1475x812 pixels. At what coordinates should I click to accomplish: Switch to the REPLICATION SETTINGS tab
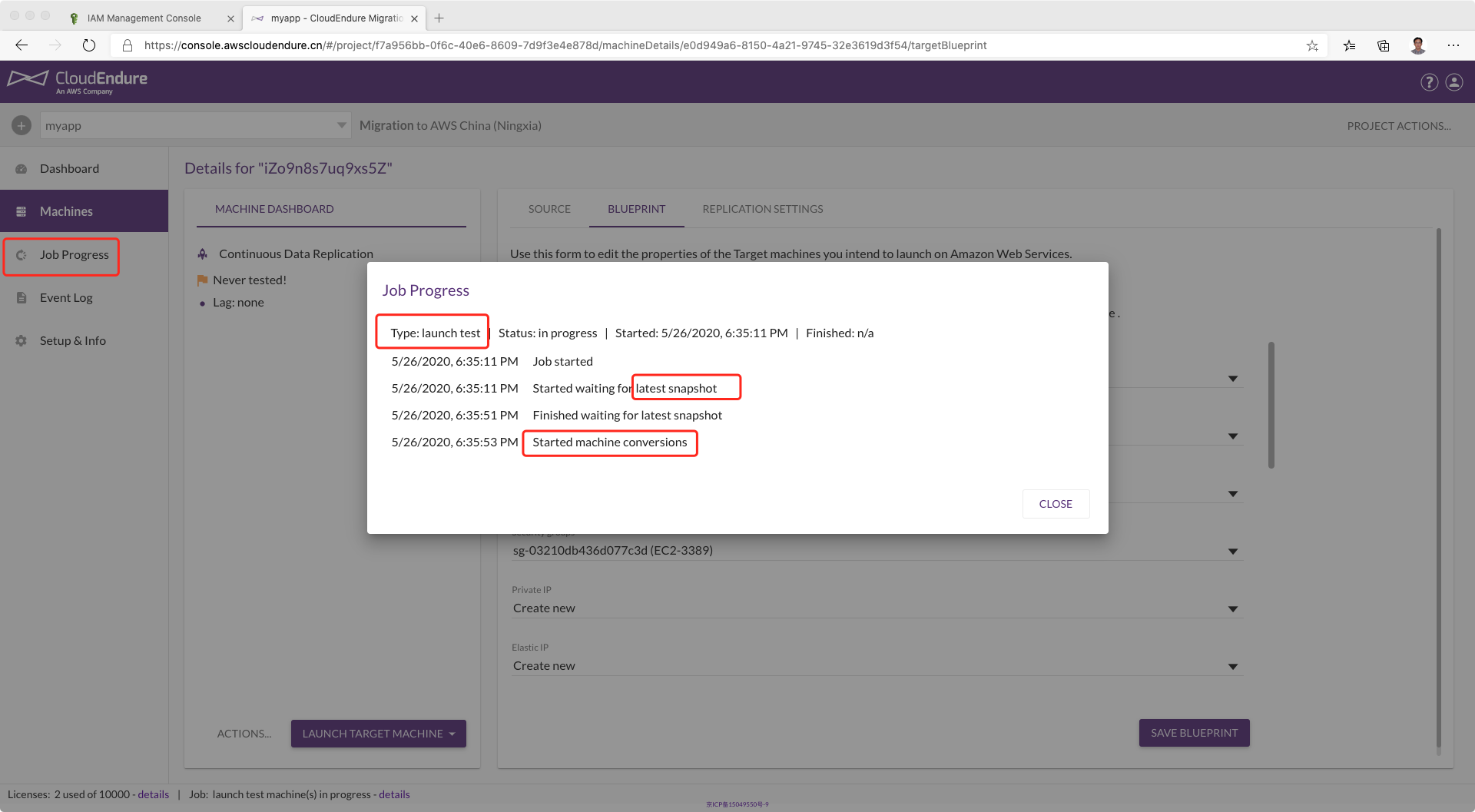point(762,209)
